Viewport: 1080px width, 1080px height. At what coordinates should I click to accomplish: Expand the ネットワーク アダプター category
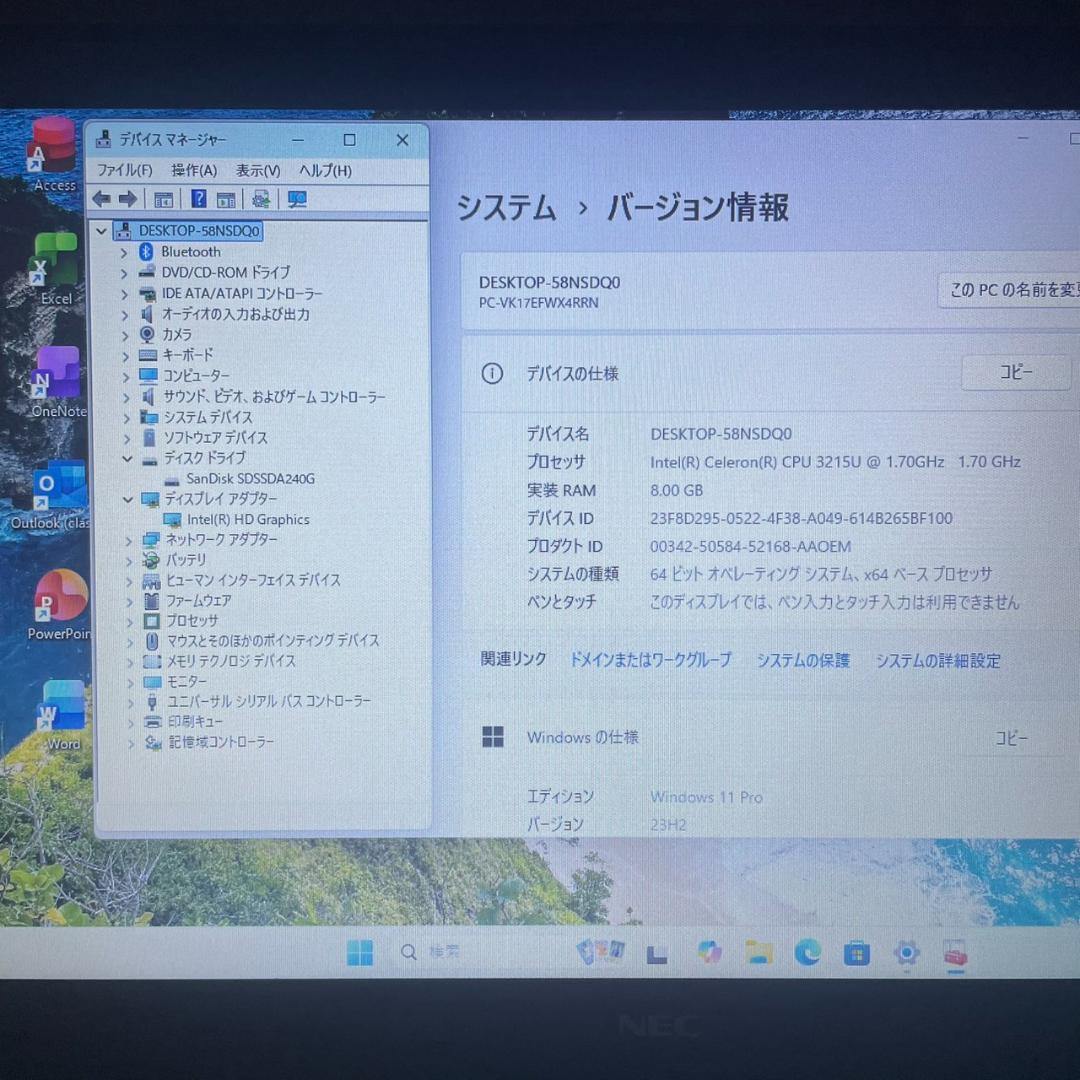pyautogui.click(x=127, y=539)
